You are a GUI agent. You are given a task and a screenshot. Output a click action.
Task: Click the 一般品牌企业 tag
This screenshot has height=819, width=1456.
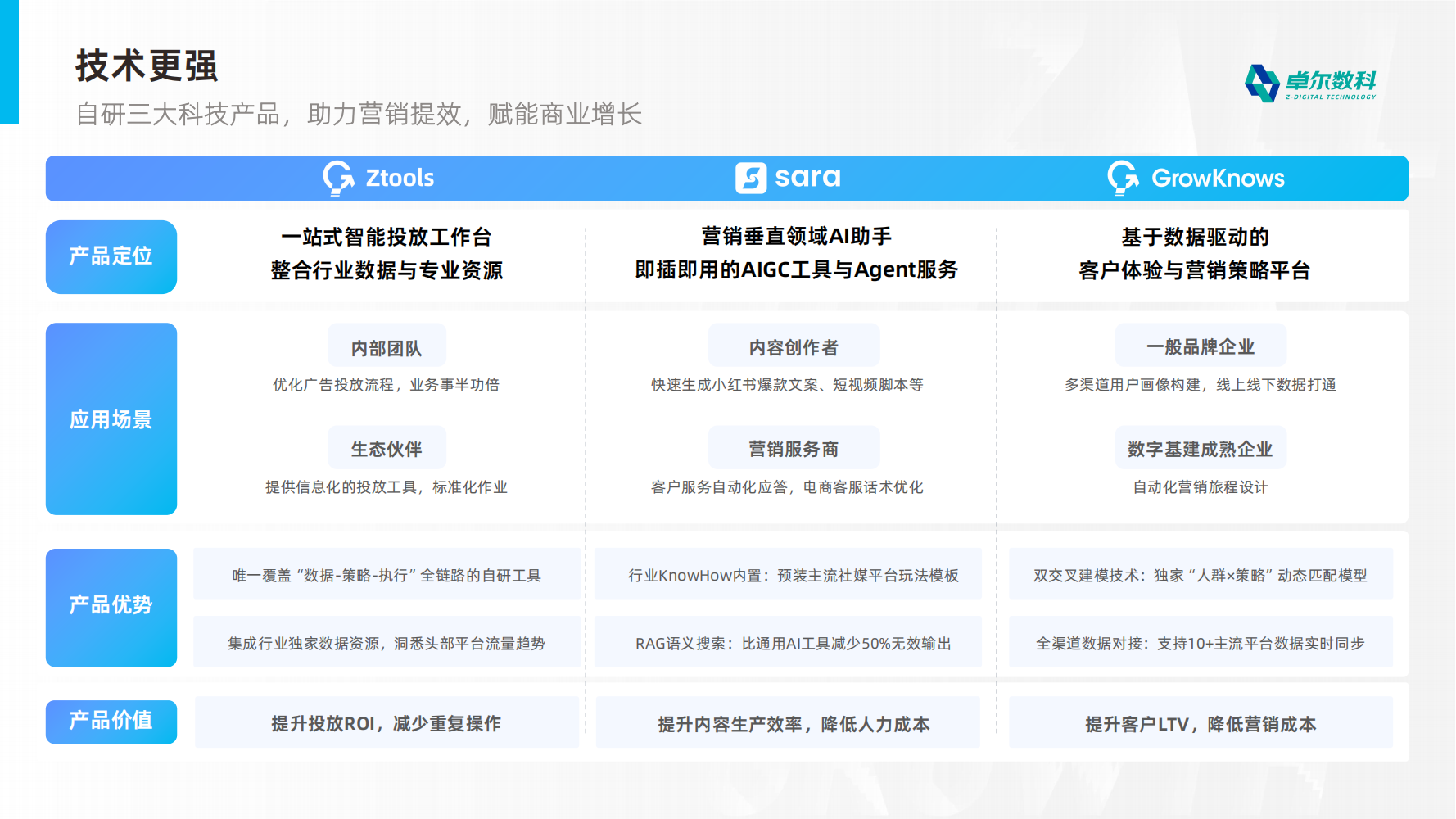[1201, 346]
